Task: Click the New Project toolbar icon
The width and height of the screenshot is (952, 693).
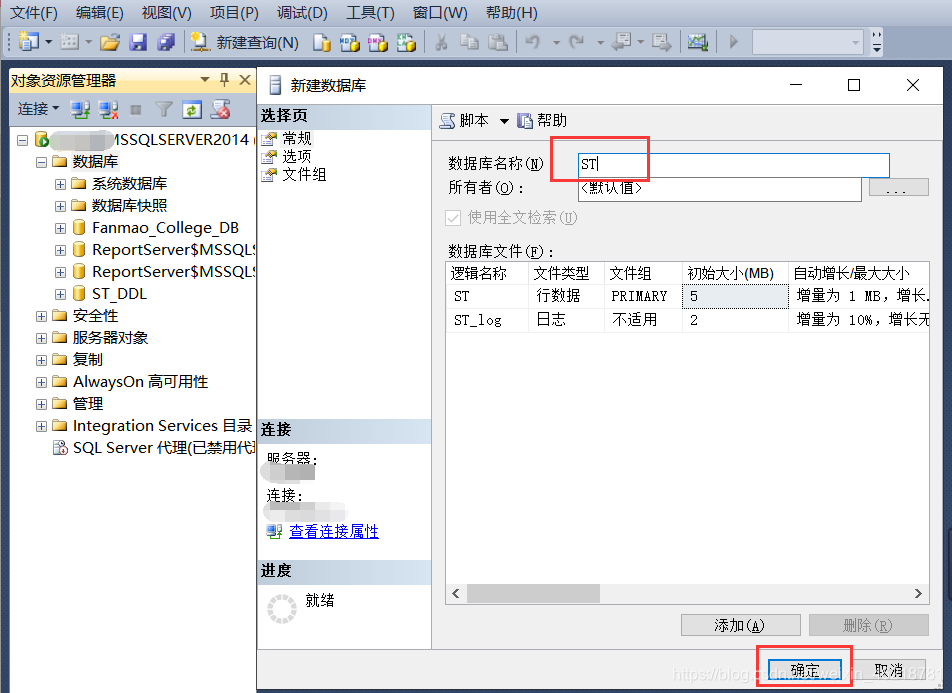Action: click(29, 42)
